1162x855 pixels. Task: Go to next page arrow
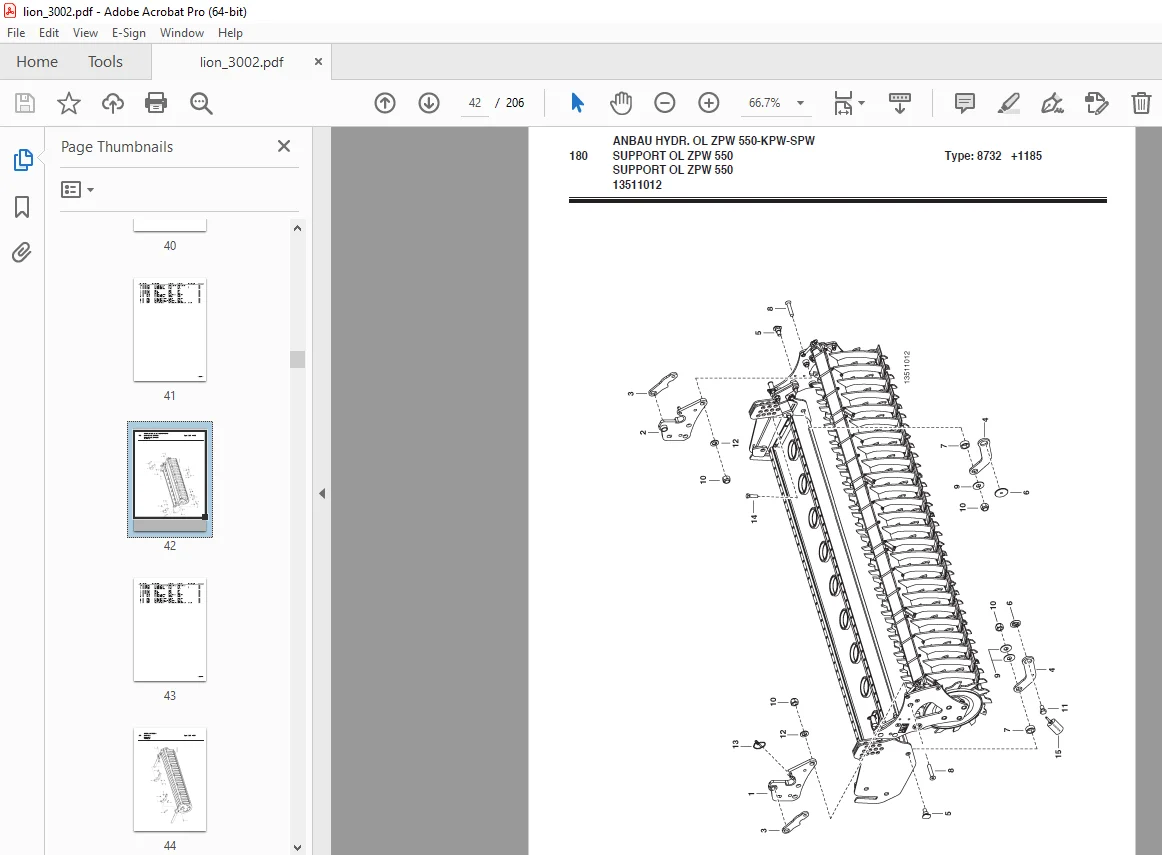pyautogui.click(x=429, y=103)
